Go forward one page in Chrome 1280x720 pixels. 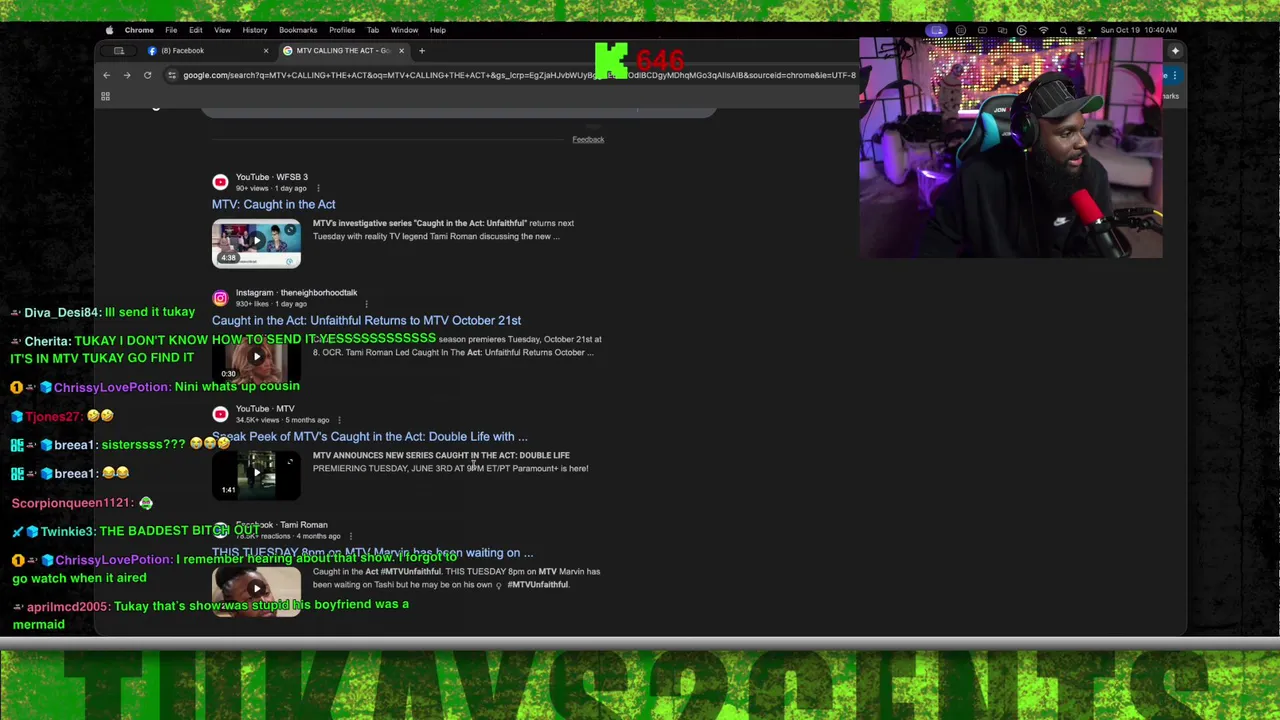click(127, 75)
